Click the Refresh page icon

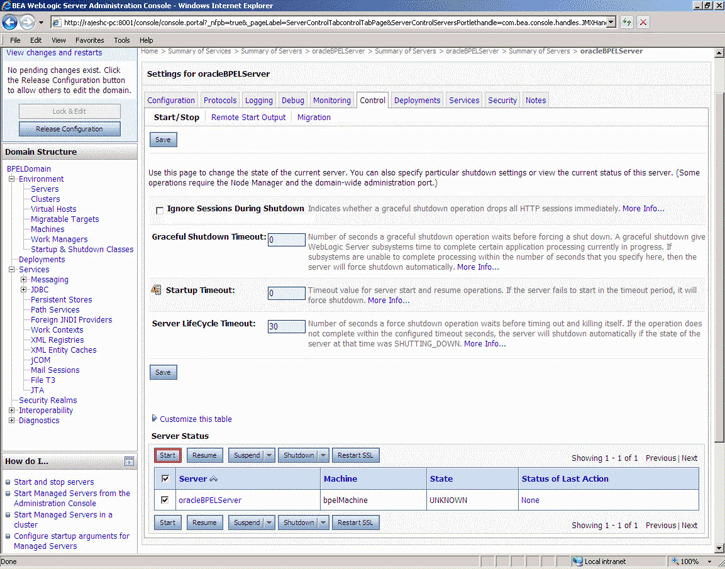pyautogui.click(x=627, y=22)
